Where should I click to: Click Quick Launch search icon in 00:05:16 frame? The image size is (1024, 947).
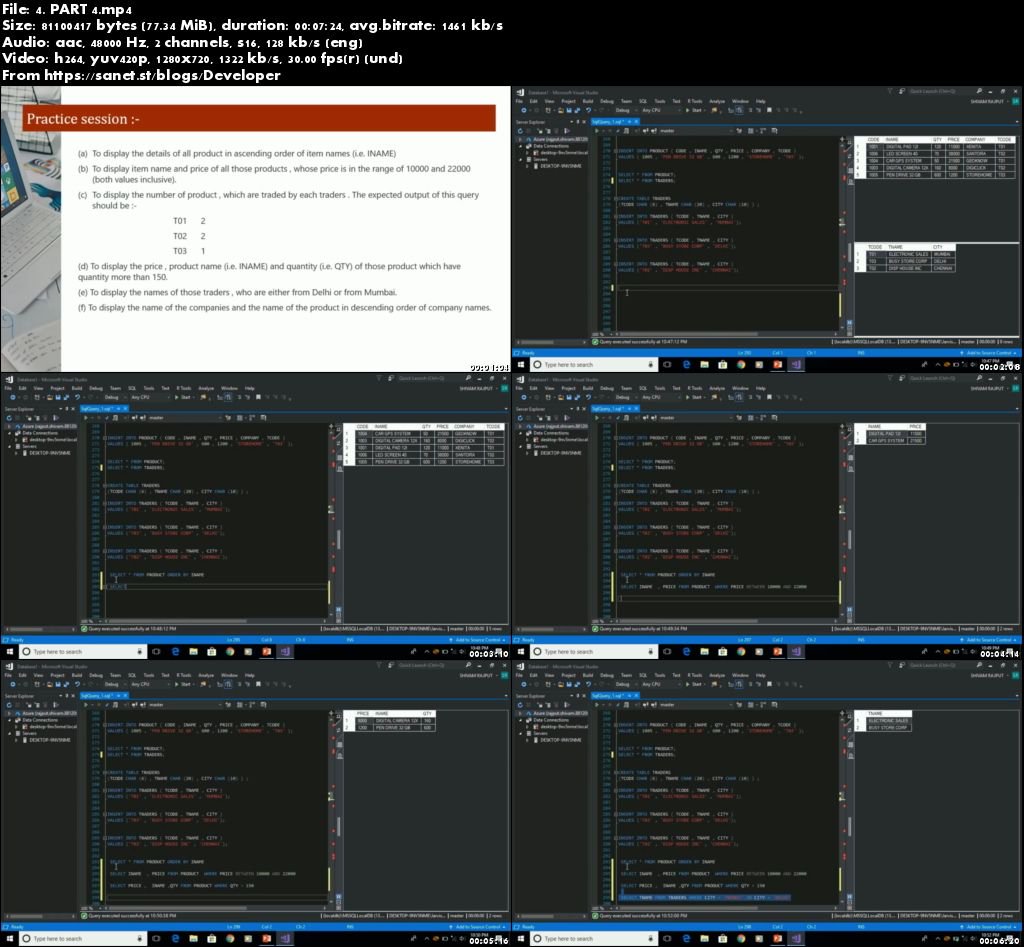(x=469, y=666)
